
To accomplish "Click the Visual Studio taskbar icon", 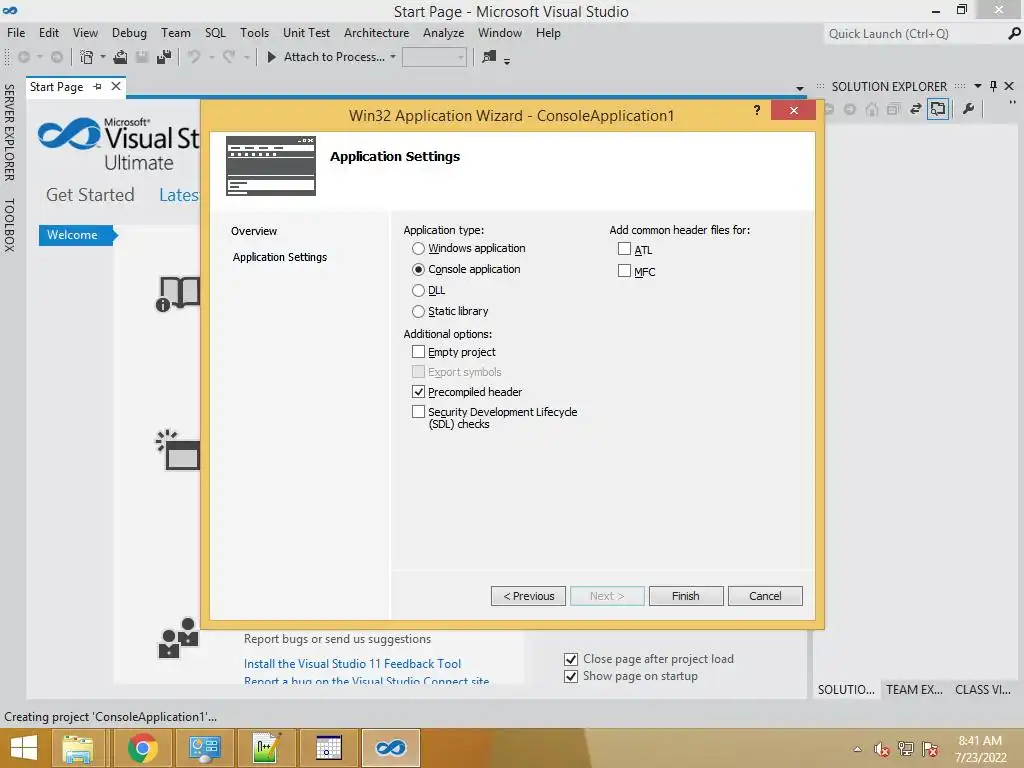I will (x=391, y=748).
